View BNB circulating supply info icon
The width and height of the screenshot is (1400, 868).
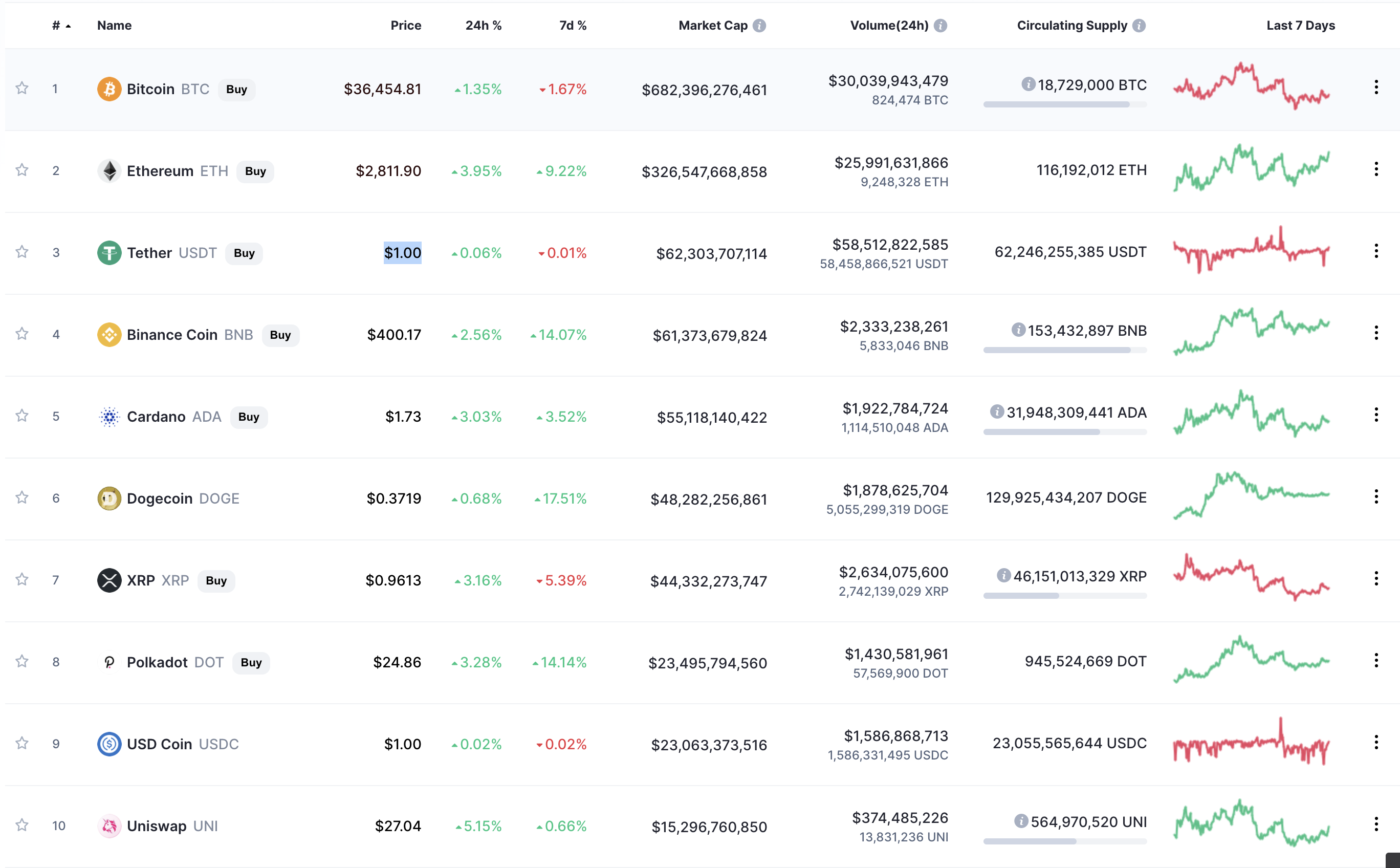(x=1018, y=330)
